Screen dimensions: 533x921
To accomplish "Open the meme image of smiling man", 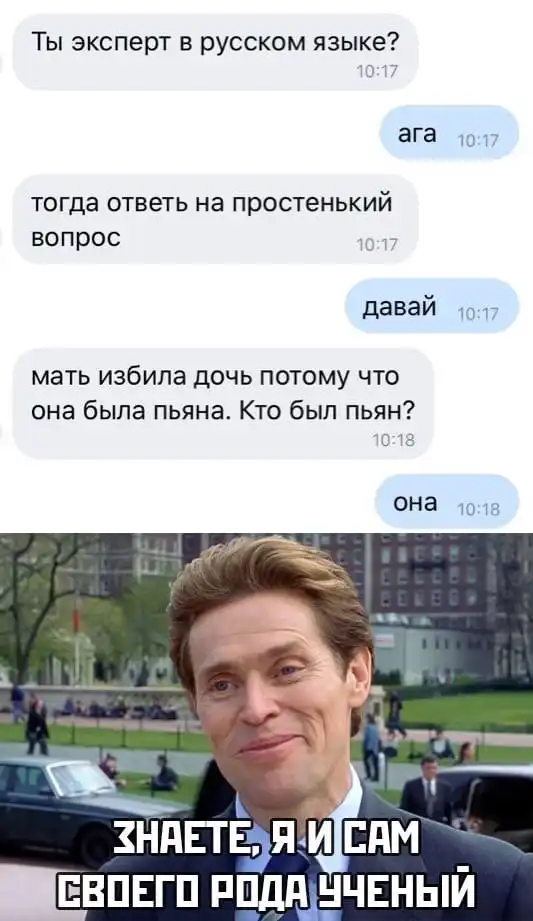I will [x=266, y=727].
